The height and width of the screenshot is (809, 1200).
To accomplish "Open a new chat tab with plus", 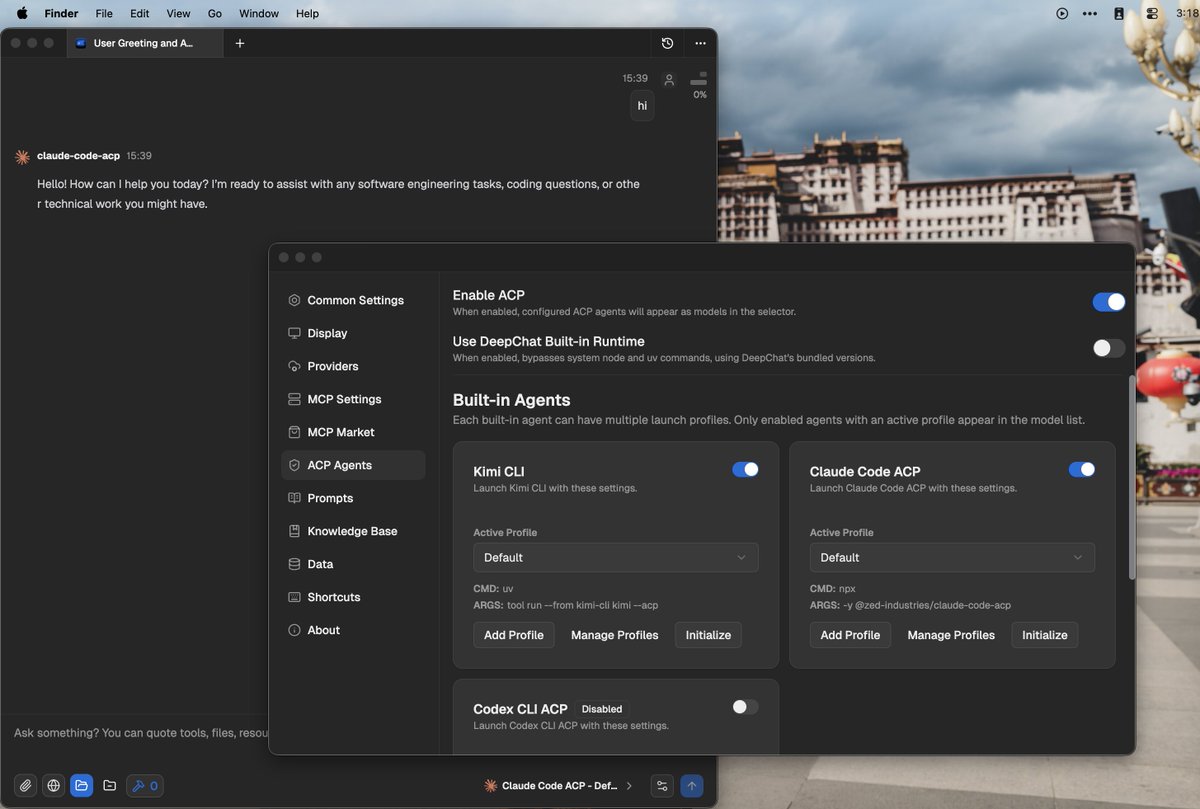I will click(x=240, y=43).
